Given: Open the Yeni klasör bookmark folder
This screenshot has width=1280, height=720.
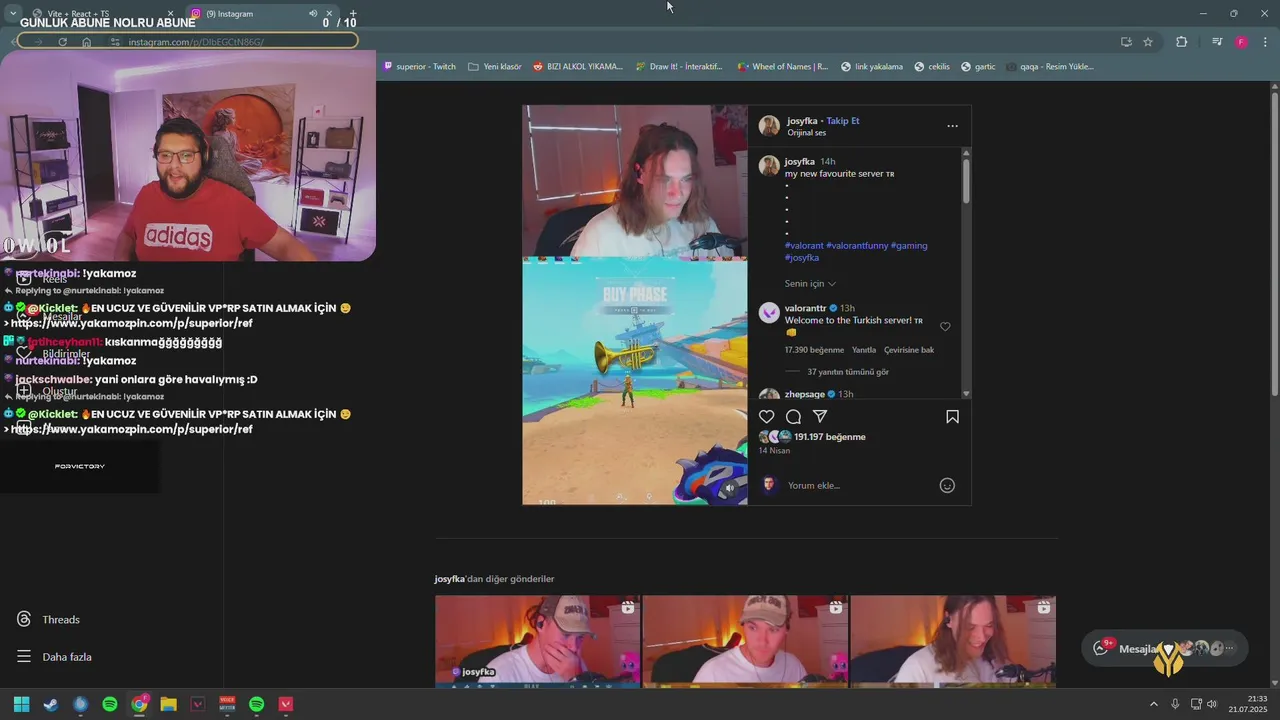Looking at the screenshot, I should [495, 67].
